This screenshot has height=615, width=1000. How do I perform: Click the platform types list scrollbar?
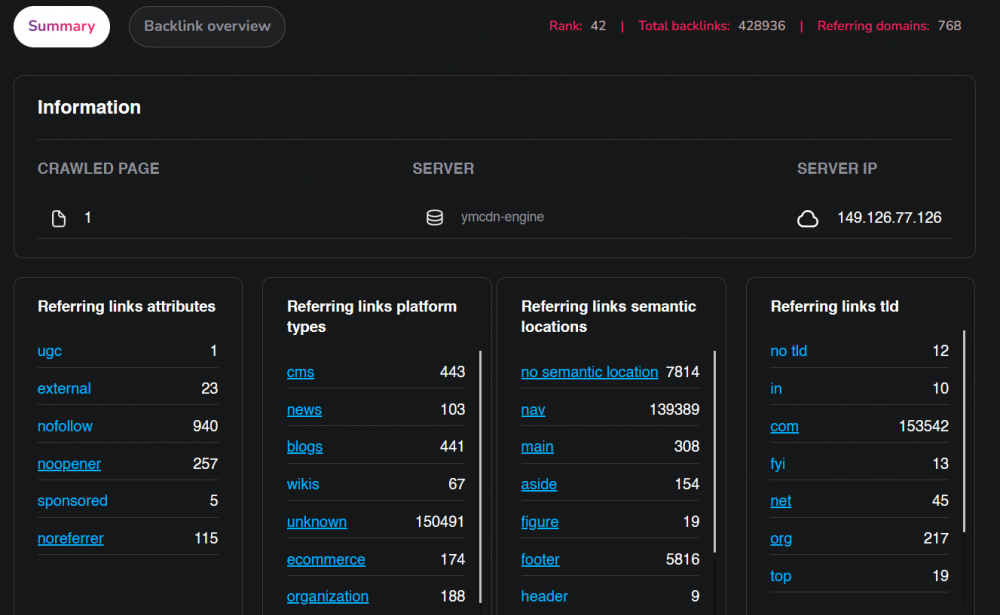pyautogui.click(x=480, y=476)
